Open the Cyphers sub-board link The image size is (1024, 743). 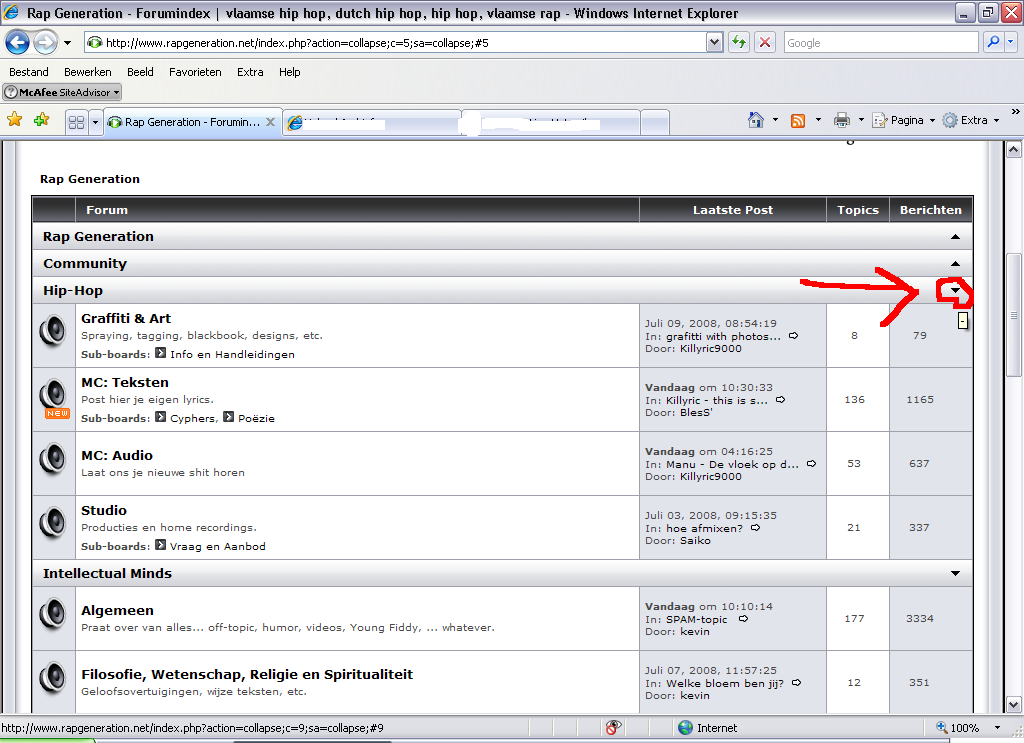pyautogui.click(x=192, y=418)
